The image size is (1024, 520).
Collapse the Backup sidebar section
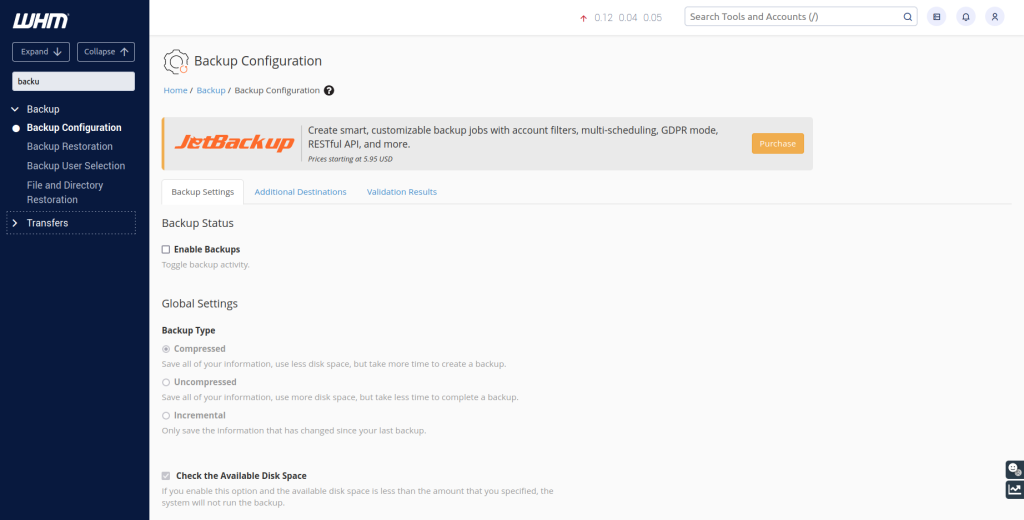click(x=15, y=109)
